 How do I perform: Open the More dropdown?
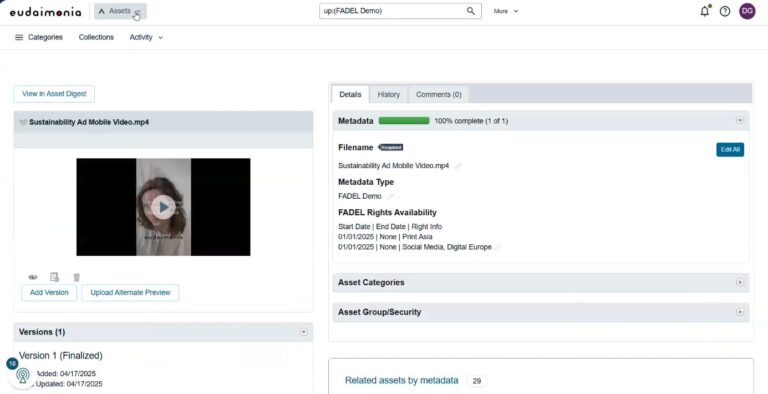click(x=505, y=11)
